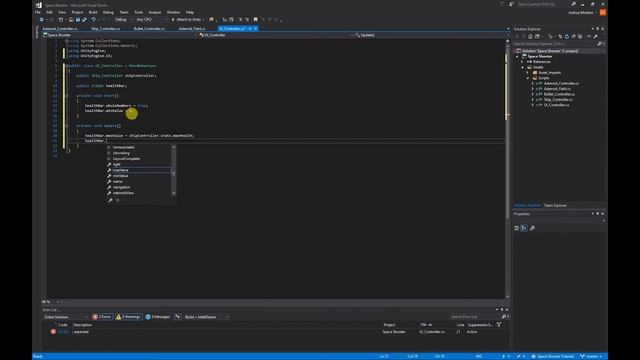Click the editor vertical scrollbar

click(507, 168)
